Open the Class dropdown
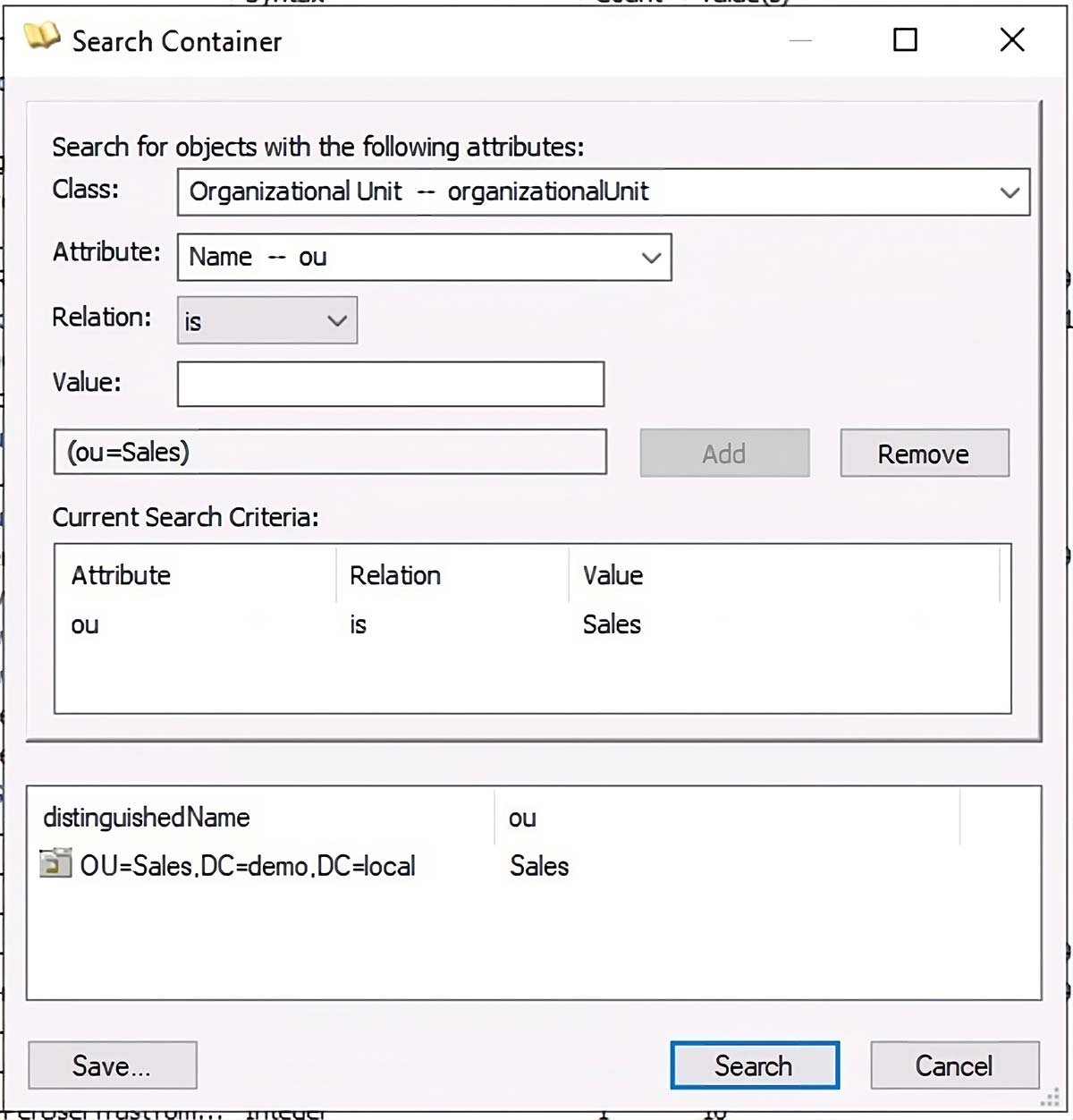Screen dimensions: 1073x1120 coord(1009,191)
